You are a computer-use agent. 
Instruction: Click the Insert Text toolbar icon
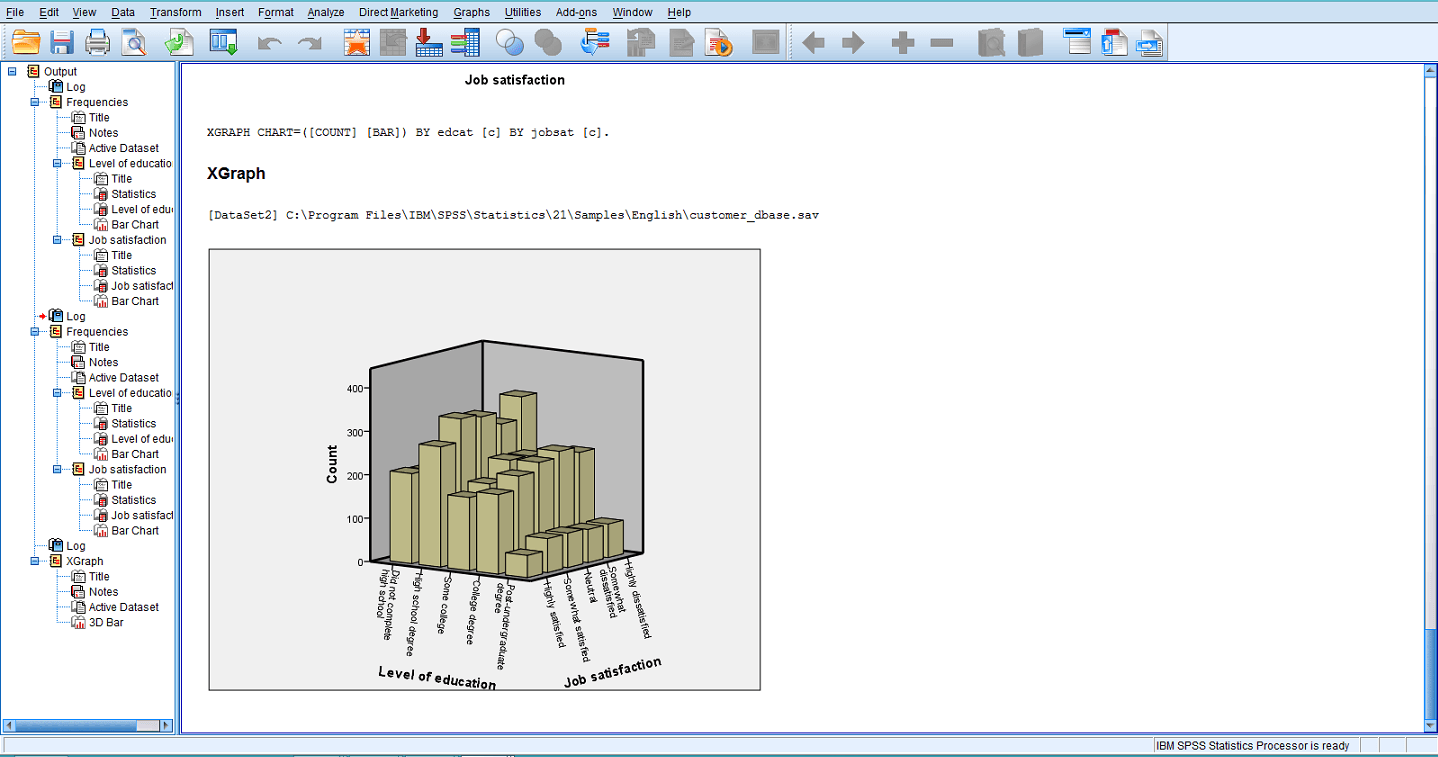[x=1149, y=43]
